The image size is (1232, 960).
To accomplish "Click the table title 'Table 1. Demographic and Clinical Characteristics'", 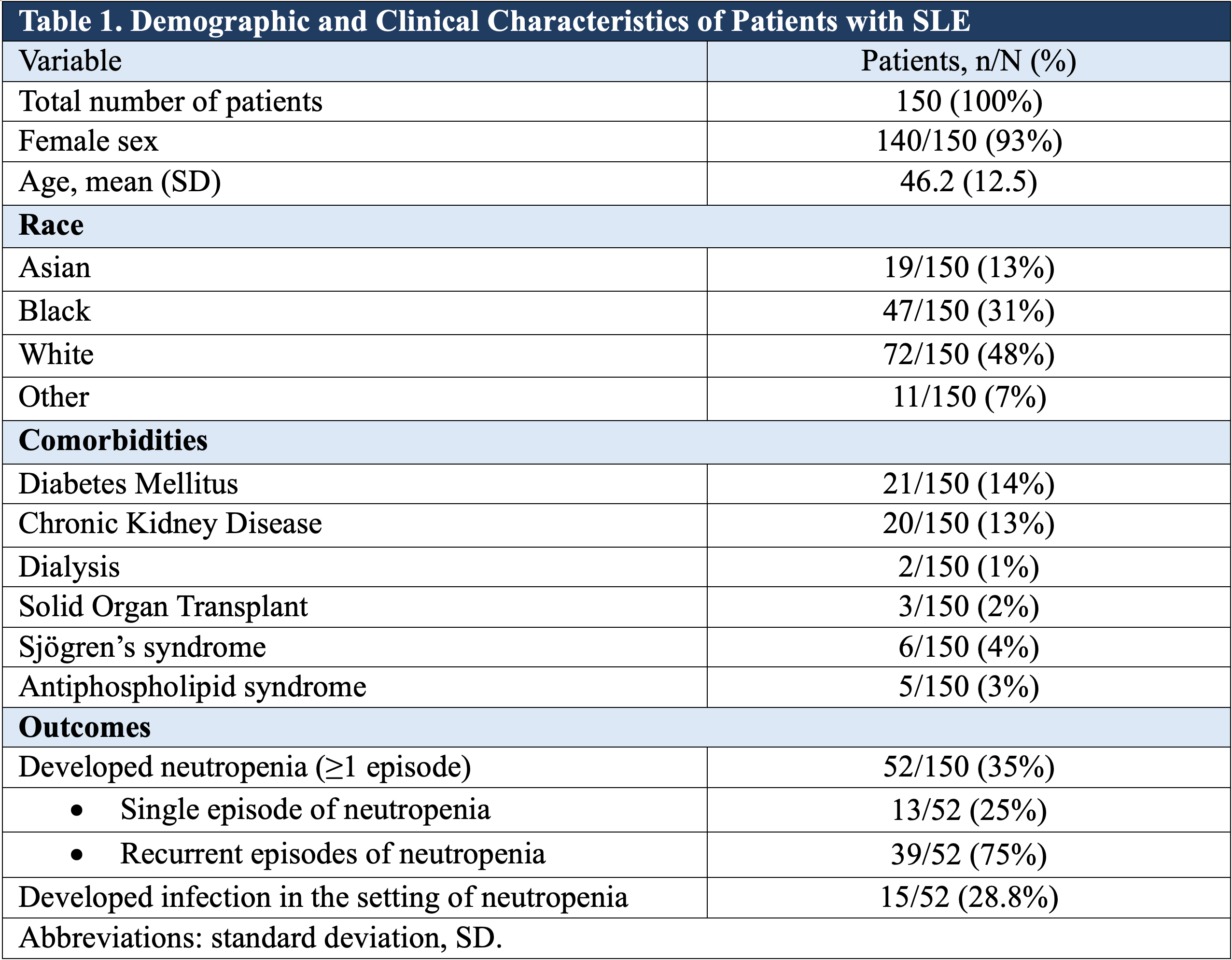I will pyautogui.click(x=494, y=21).
